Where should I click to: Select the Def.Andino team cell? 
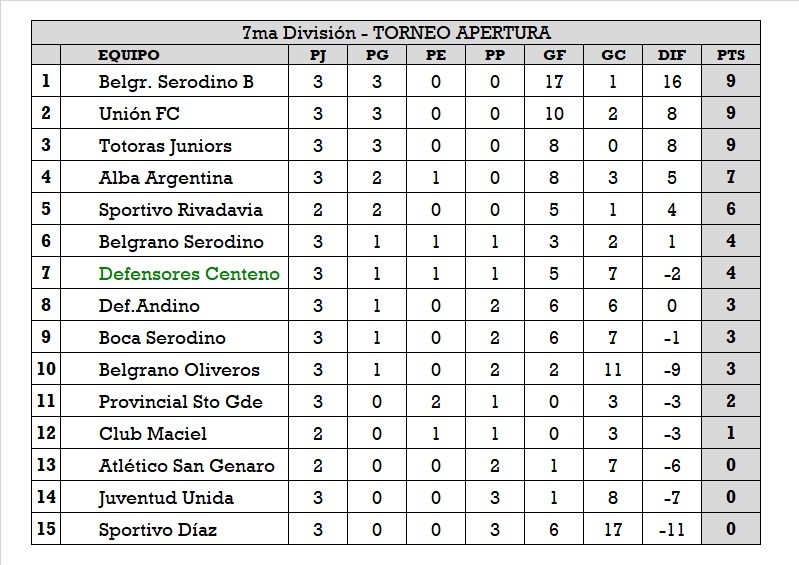tap(149, 306)
